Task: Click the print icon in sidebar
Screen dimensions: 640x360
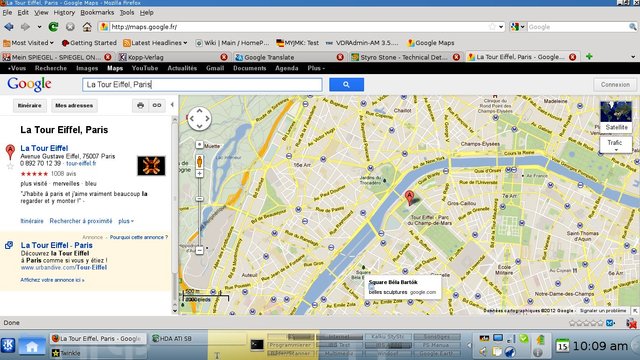Action: [140, 105]
